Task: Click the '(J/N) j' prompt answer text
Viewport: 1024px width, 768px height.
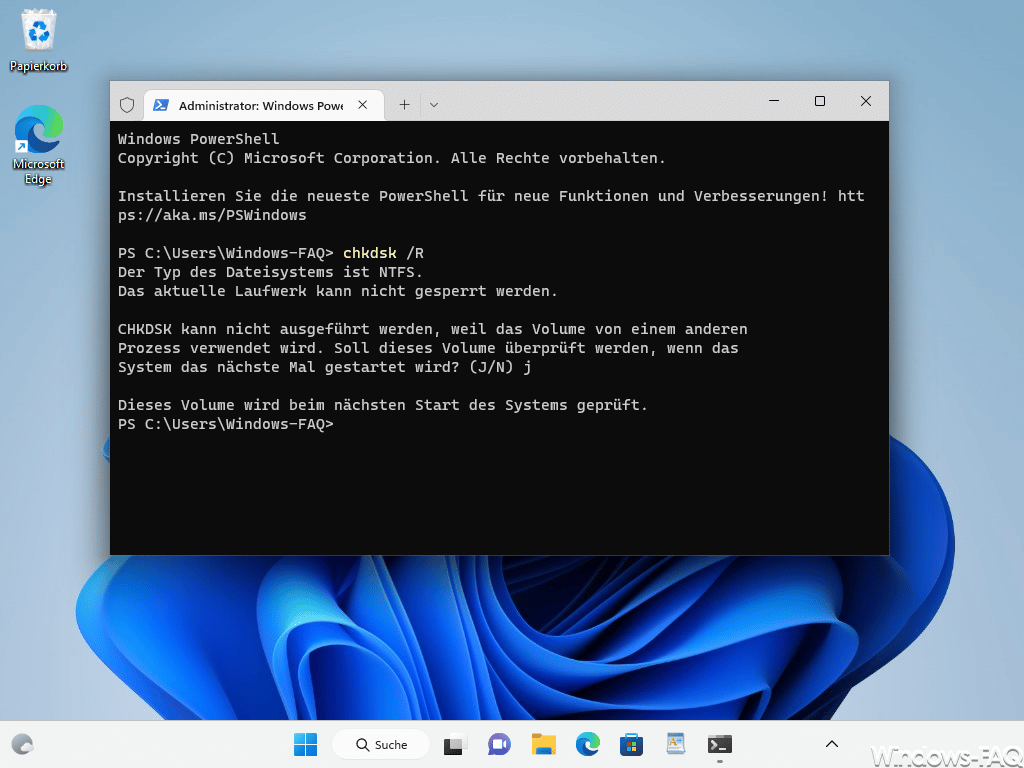Action: [500, 367]
